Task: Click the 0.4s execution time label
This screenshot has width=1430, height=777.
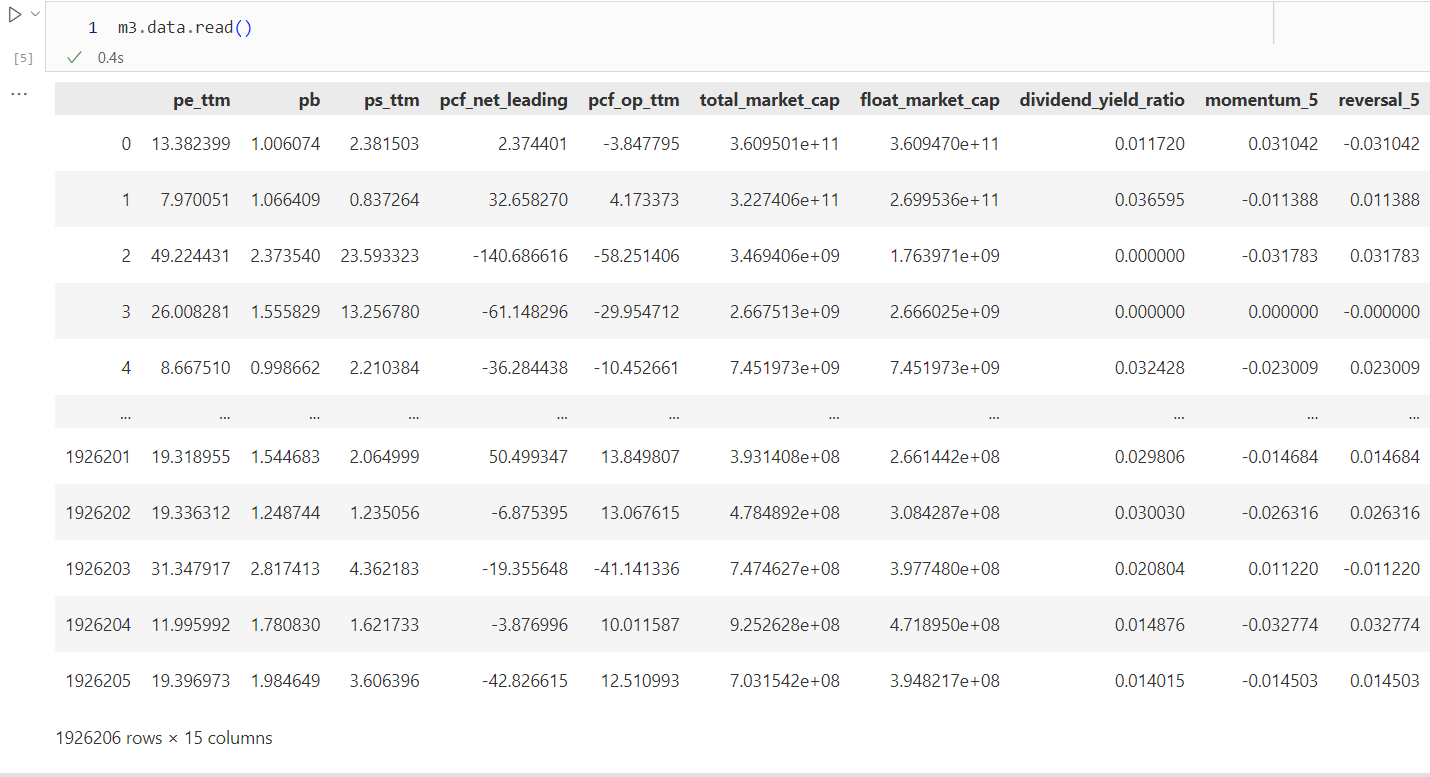Action: pos(110,58)
